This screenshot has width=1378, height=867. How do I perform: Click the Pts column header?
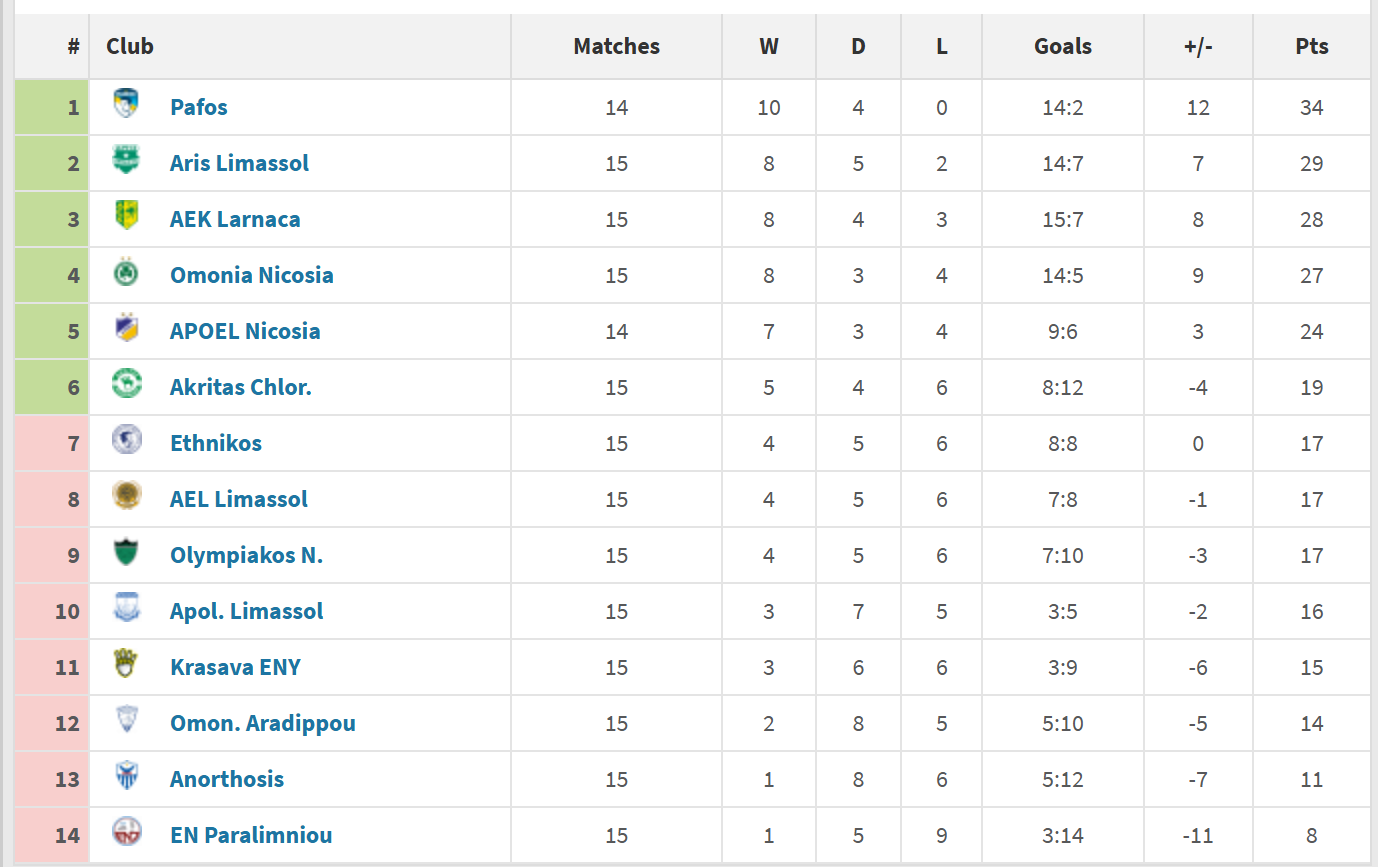click(1312, 46)
